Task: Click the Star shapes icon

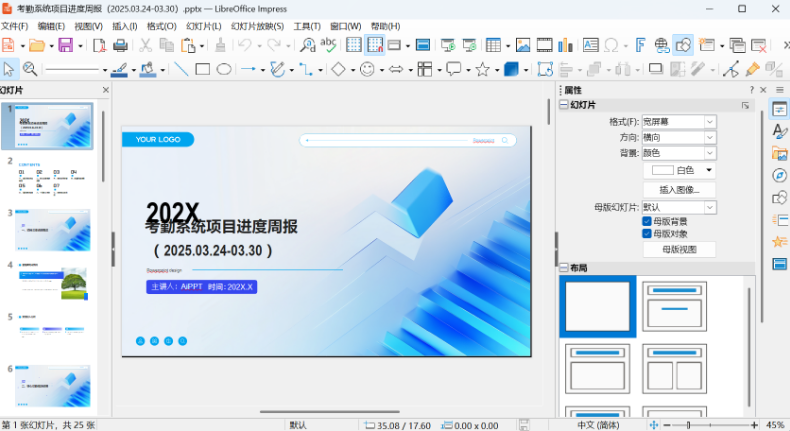Action: click(483, 69)
